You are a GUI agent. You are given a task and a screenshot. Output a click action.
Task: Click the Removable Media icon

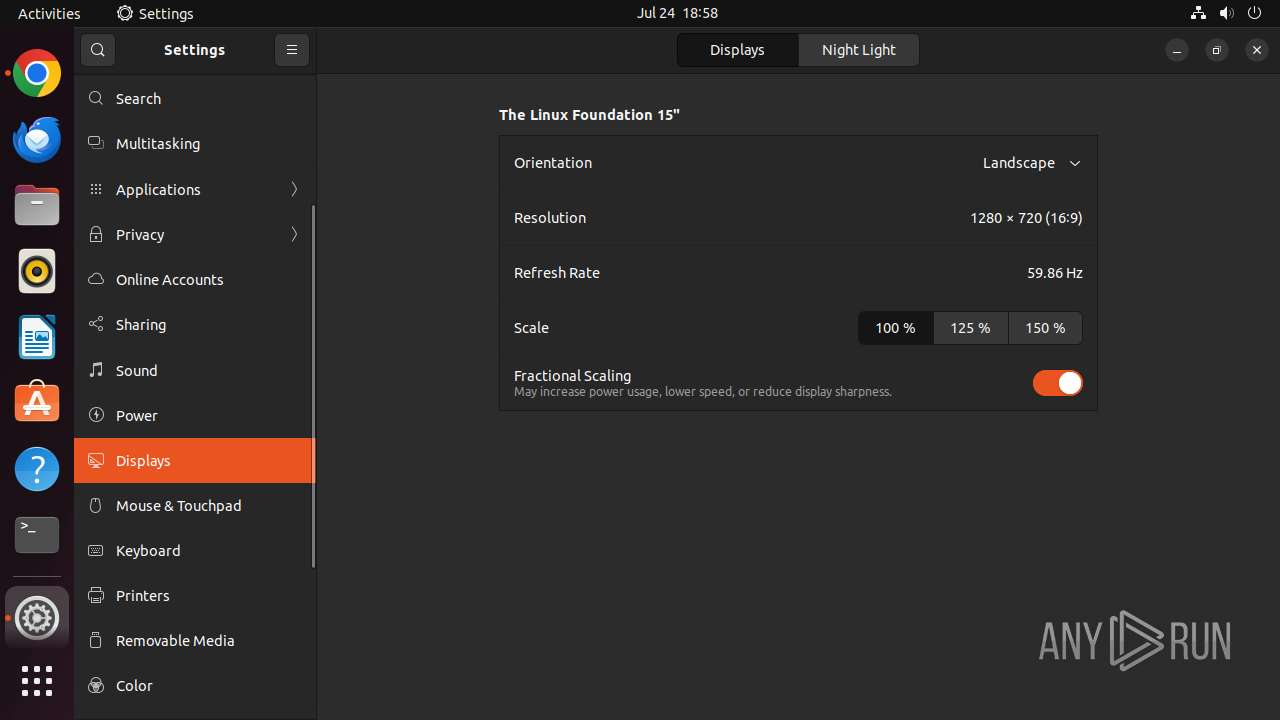coord(96,640)
